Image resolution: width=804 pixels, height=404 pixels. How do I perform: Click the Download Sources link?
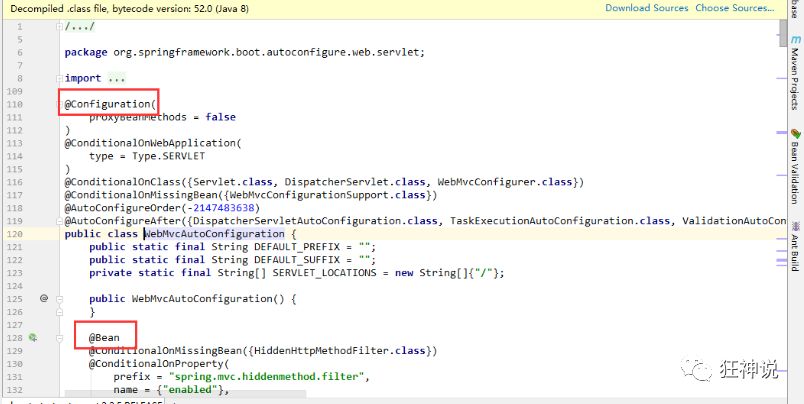tap(647, 8)
